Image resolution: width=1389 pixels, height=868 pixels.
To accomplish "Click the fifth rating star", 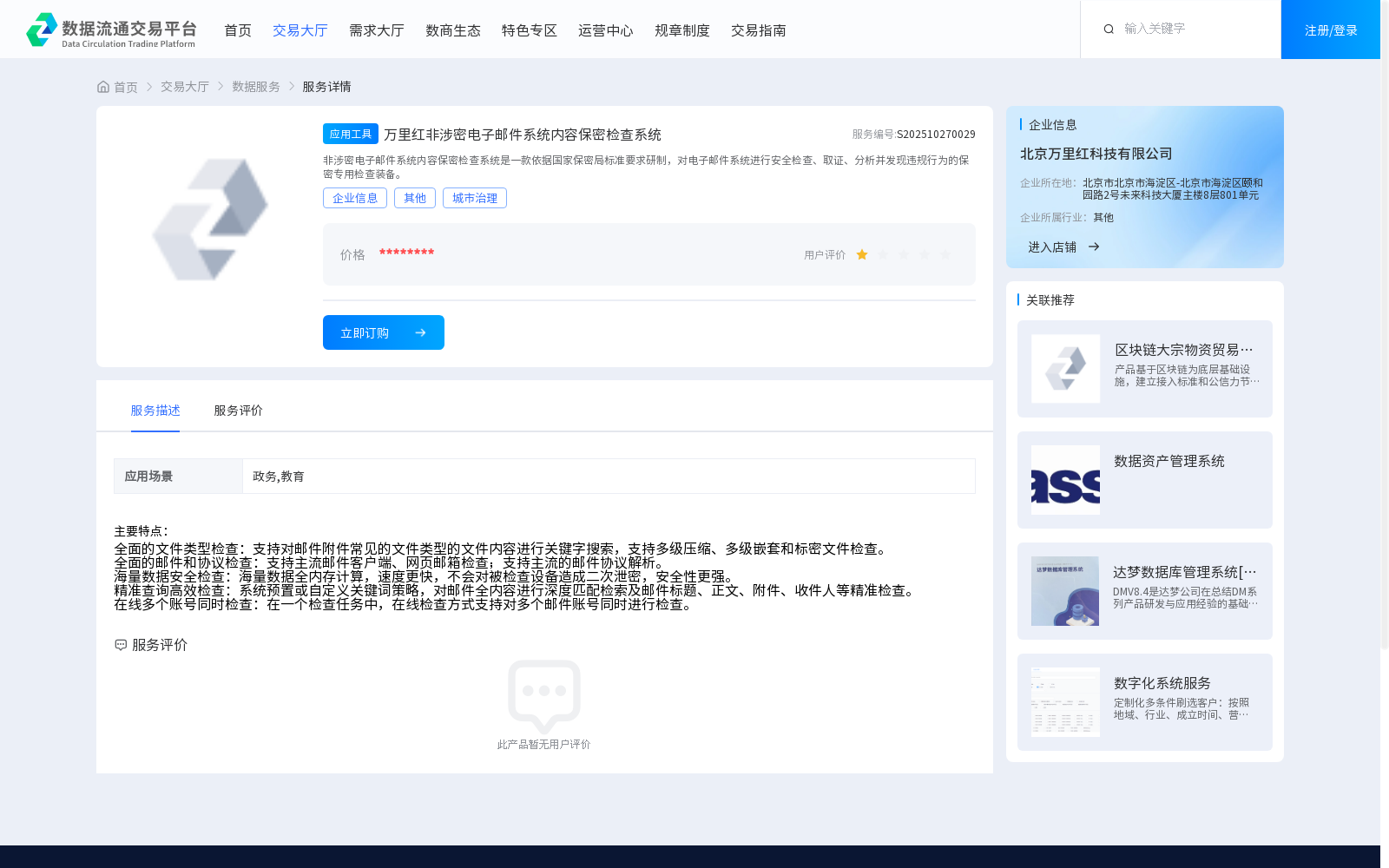I will click(945, 254).
